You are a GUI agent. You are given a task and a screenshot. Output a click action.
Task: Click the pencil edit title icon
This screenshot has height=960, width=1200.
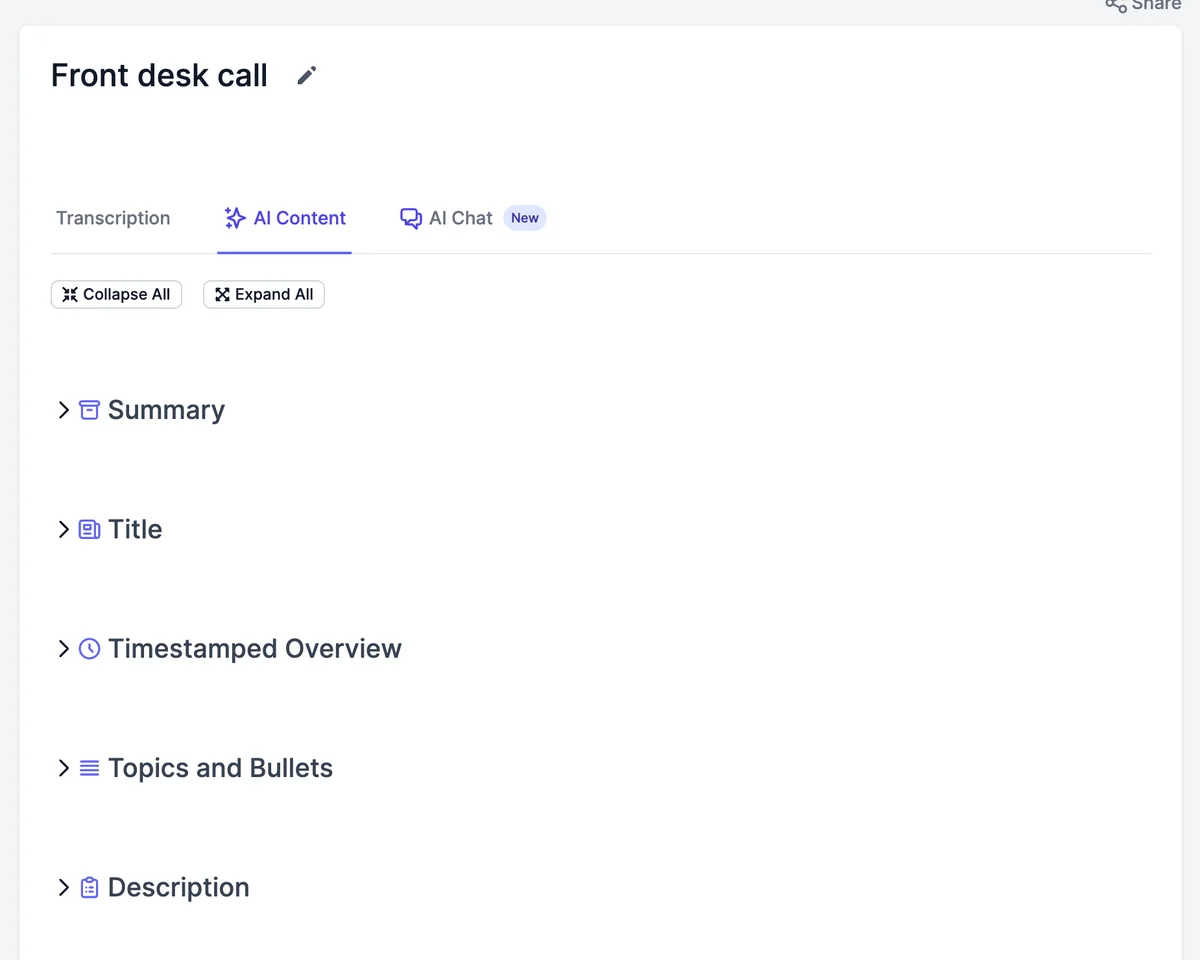coord(307,75)
